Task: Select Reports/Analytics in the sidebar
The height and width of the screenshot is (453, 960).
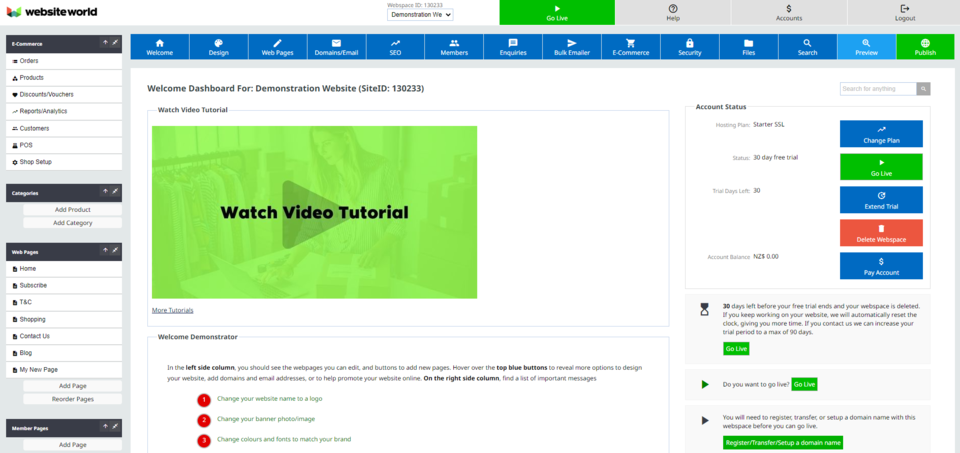Action: (x=43, y=111)
